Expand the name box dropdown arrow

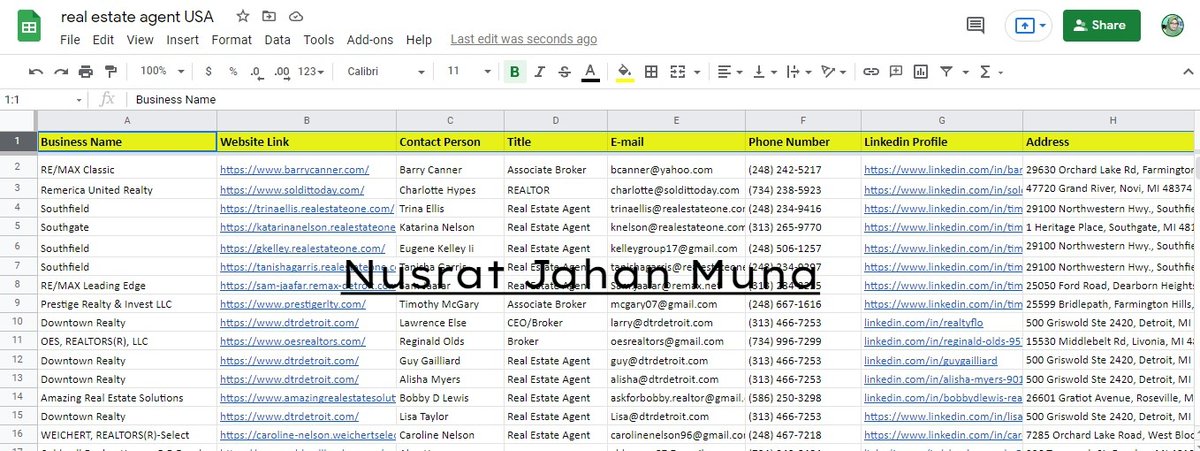click(80, 100)
